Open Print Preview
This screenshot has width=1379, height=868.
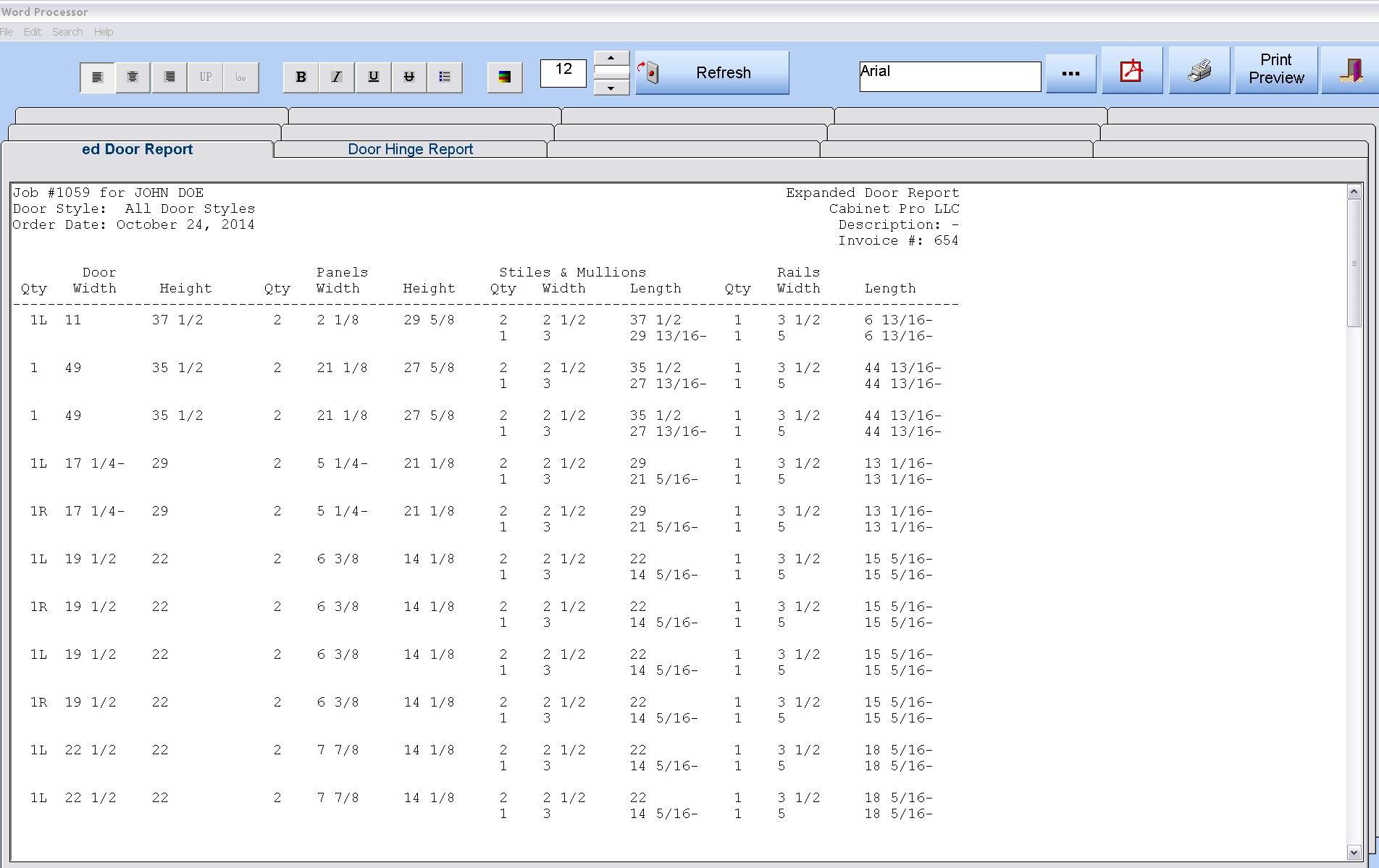(x=1276, y=69)
